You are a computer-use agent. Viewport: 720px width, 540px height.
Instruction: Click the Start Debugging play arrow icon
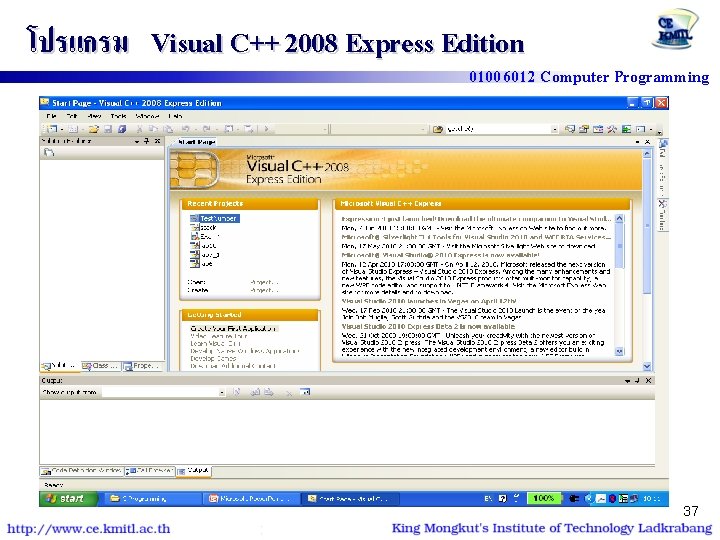click(x=266, y=129)
